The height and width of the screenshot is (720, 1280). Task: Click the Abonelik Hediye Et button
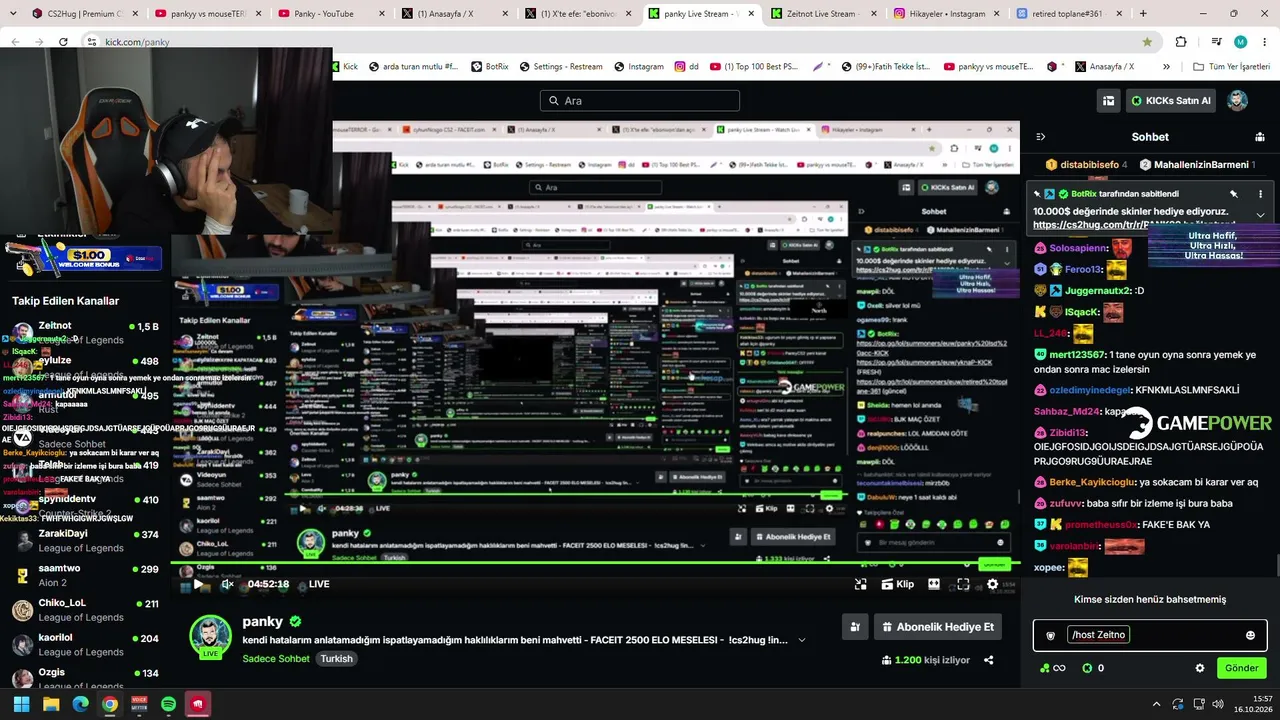pyautogui.click(x=938, y=627)
